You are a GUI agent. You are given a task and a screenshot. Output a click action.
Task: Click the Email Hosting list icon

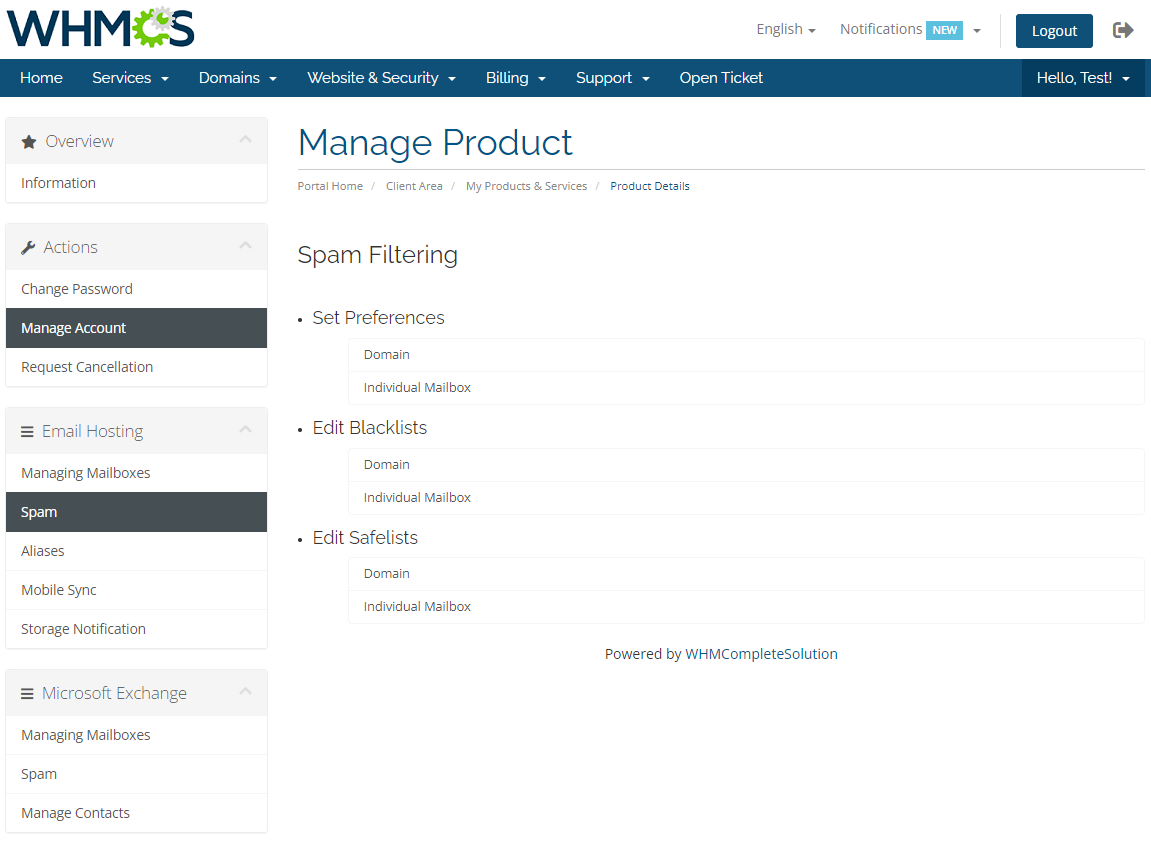(27, 432)
